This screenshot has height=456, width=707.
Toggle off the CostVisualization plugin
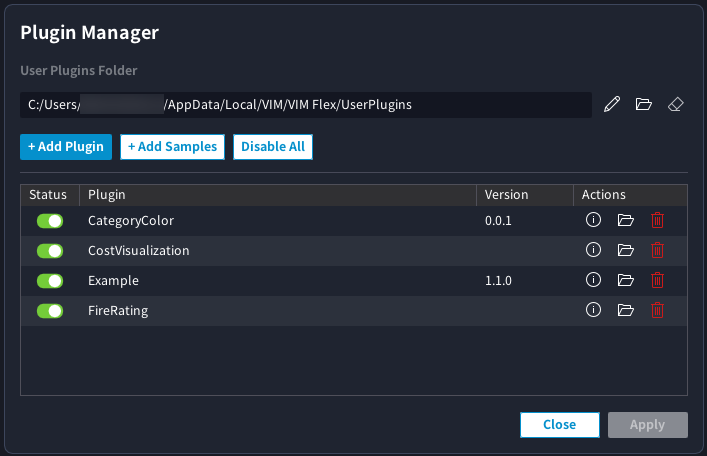point(50,251)
